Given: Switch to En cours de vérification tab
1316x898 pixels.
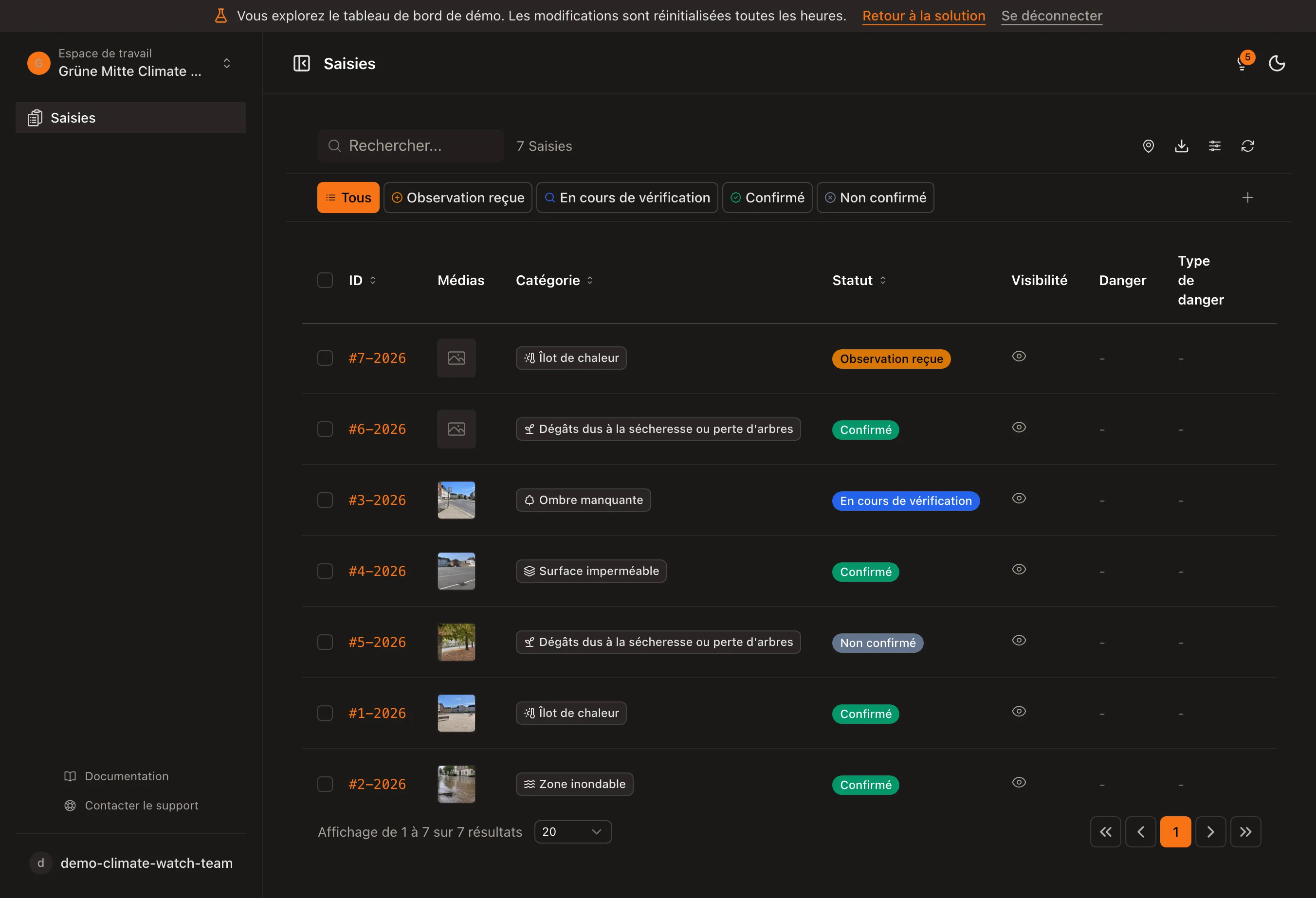Looking at the screenshot, I should pos(627,198).
